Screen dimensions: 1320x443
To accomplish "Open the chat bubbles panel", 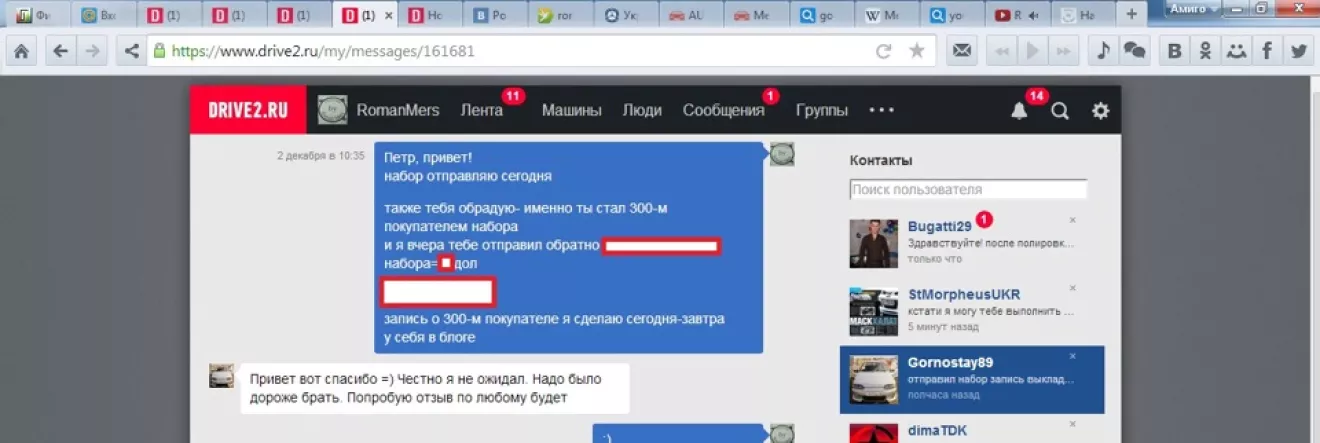I will click(1134, 50).
